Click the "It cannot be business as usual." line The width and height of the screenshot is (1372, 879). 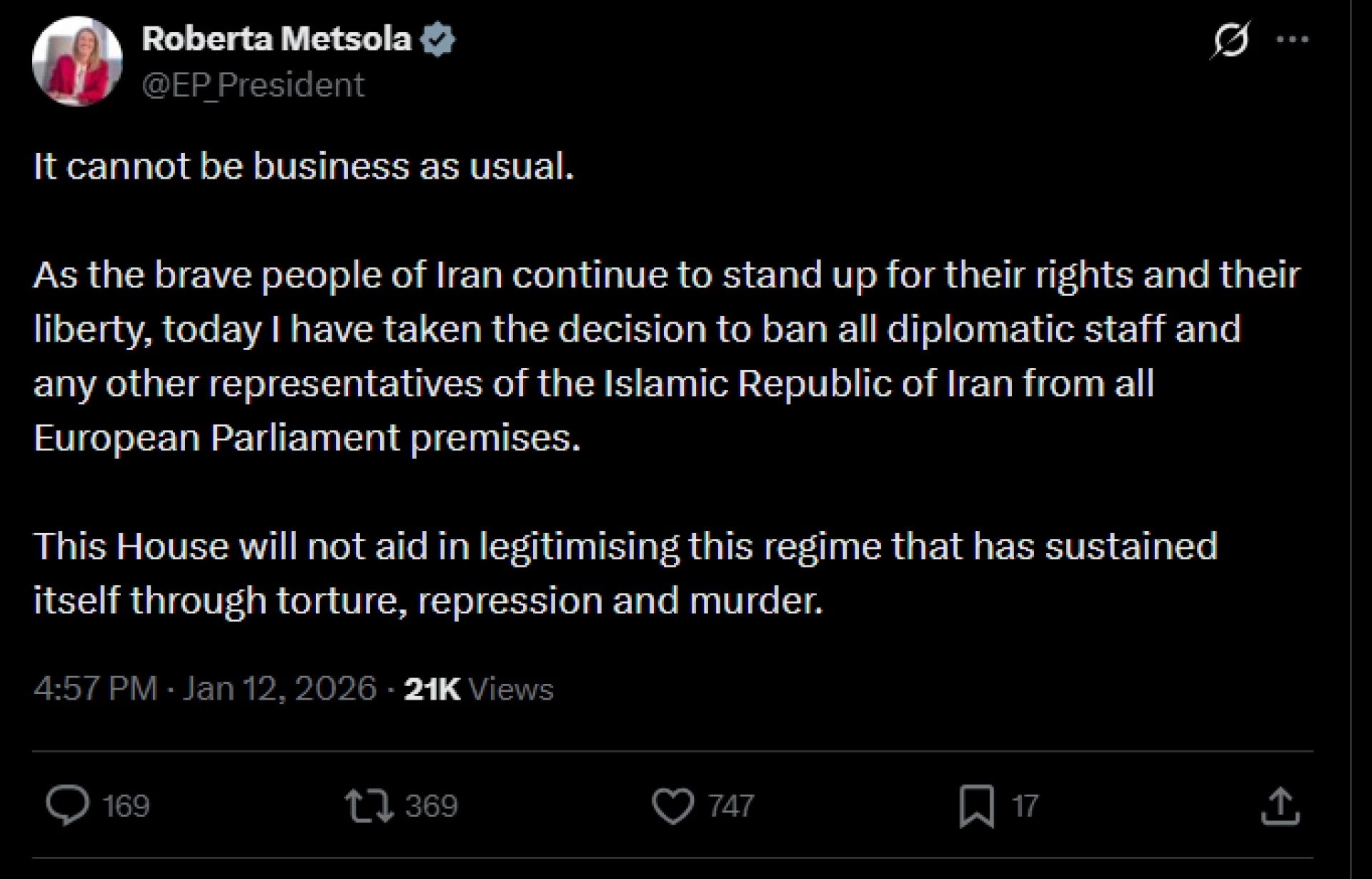point(304,167)
